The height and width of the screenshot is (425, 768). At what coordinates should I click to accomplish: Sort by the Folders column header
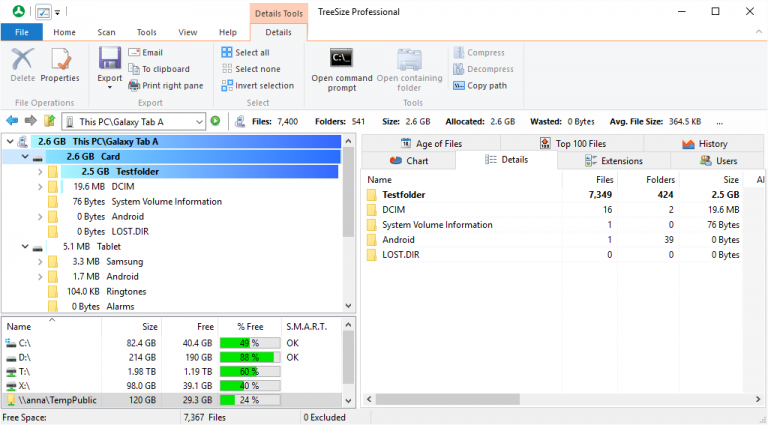[648, 180]
